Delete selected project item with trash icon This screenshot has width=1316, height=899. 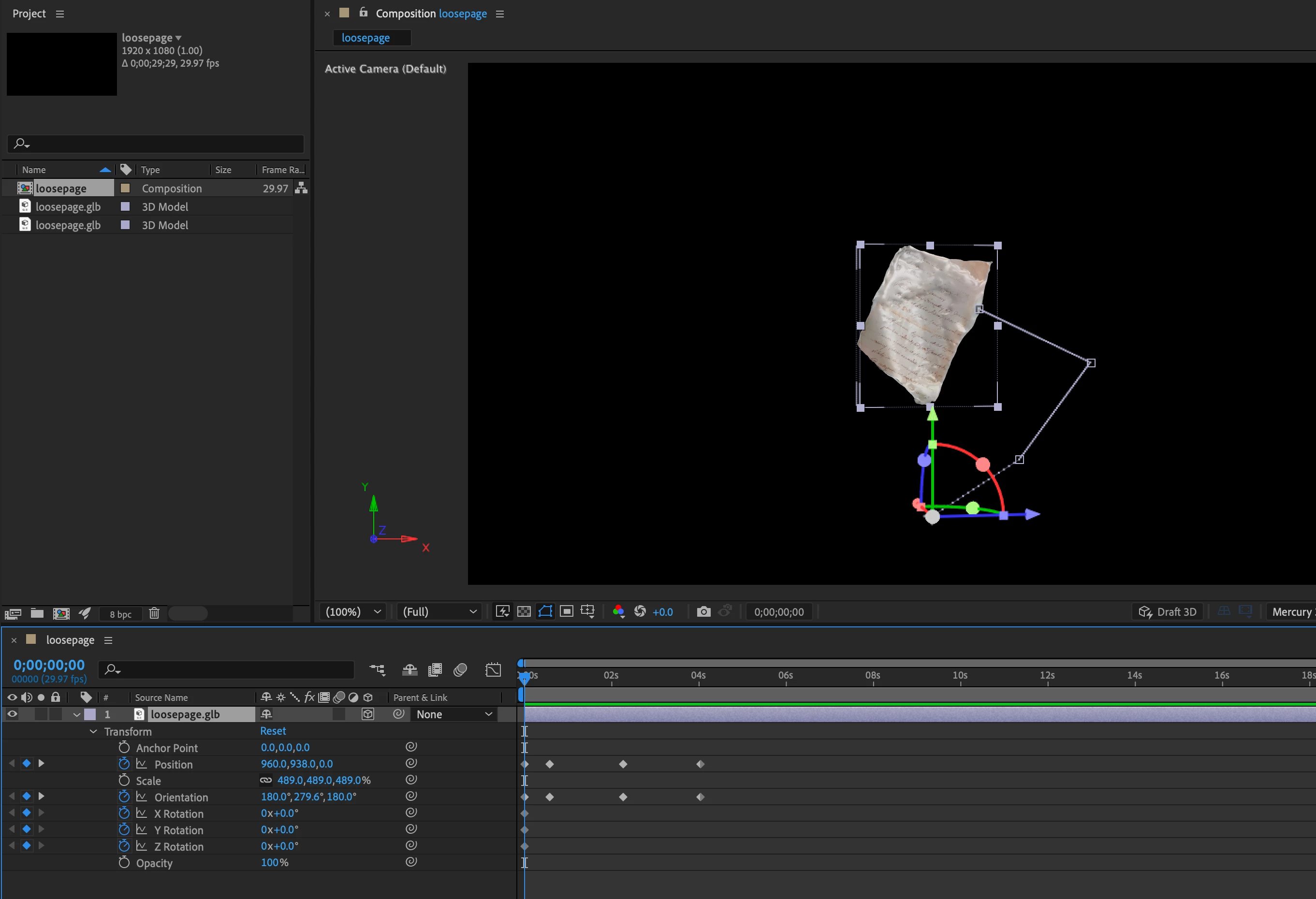click(x=154, y=613)
